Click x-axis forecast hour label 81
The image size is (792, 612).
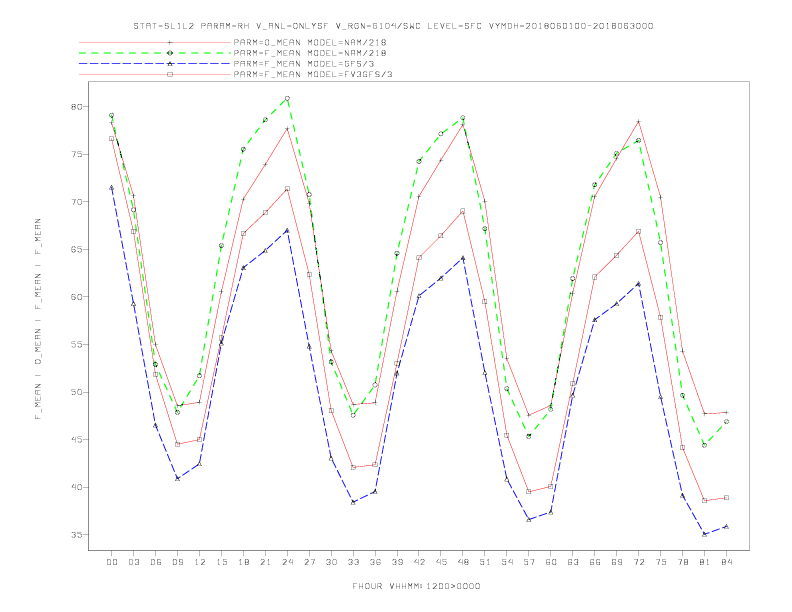click(705, 562)
